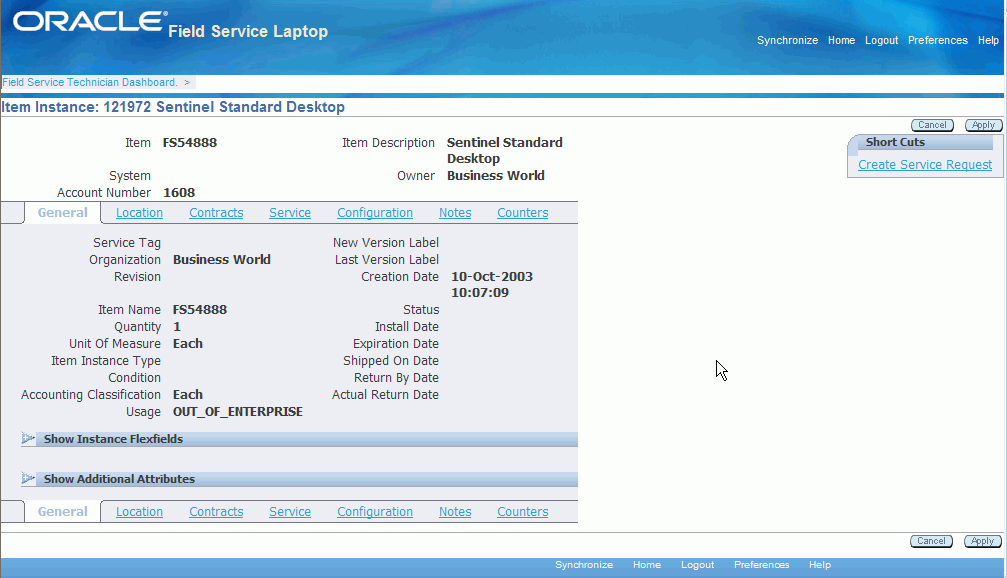Screen dimensions: 1007x578
Task: Click Organization value Business World
Action: pos(222,259)
